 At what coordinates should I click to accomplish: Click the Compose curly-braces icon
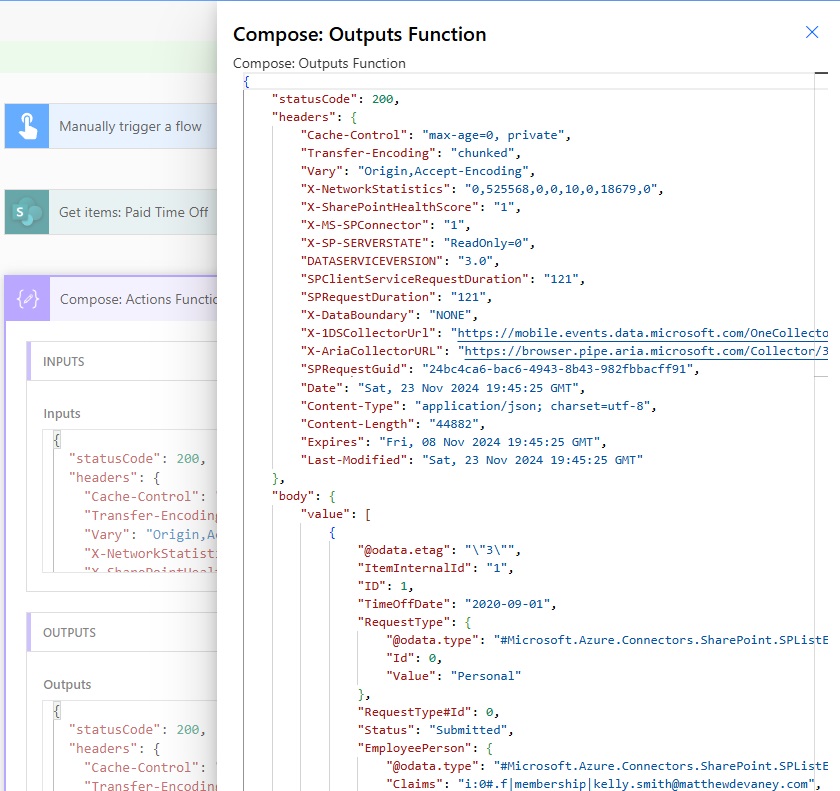(27, 299)
